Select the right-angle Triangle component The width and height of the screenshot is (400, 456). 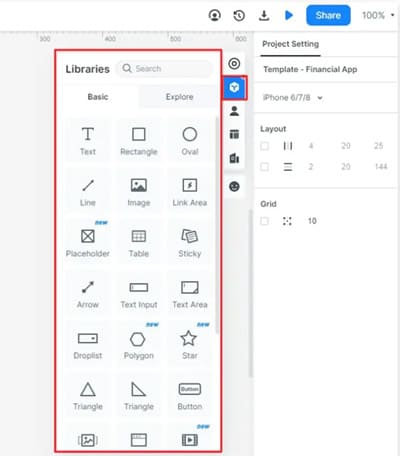(x=139, y=396)
